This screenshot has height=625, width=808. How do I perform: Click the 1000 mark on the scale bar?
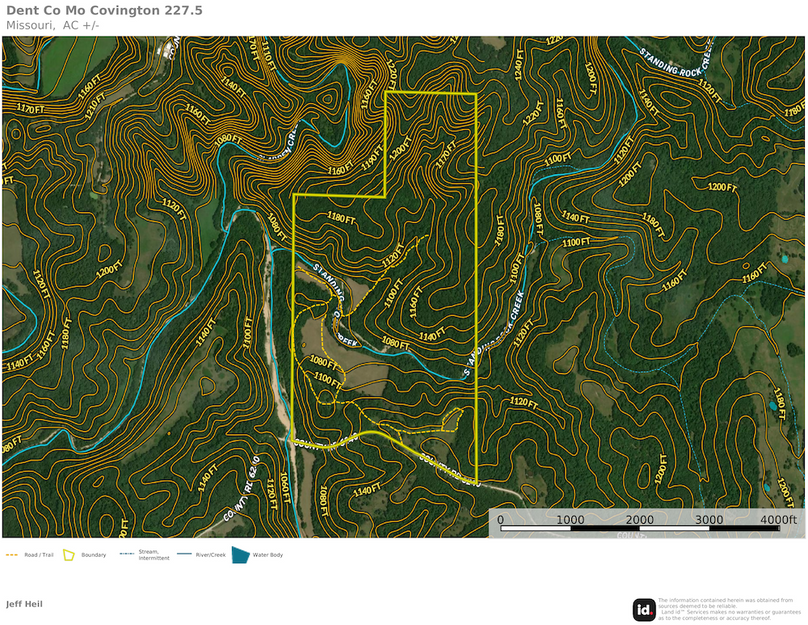coord(570,520)
